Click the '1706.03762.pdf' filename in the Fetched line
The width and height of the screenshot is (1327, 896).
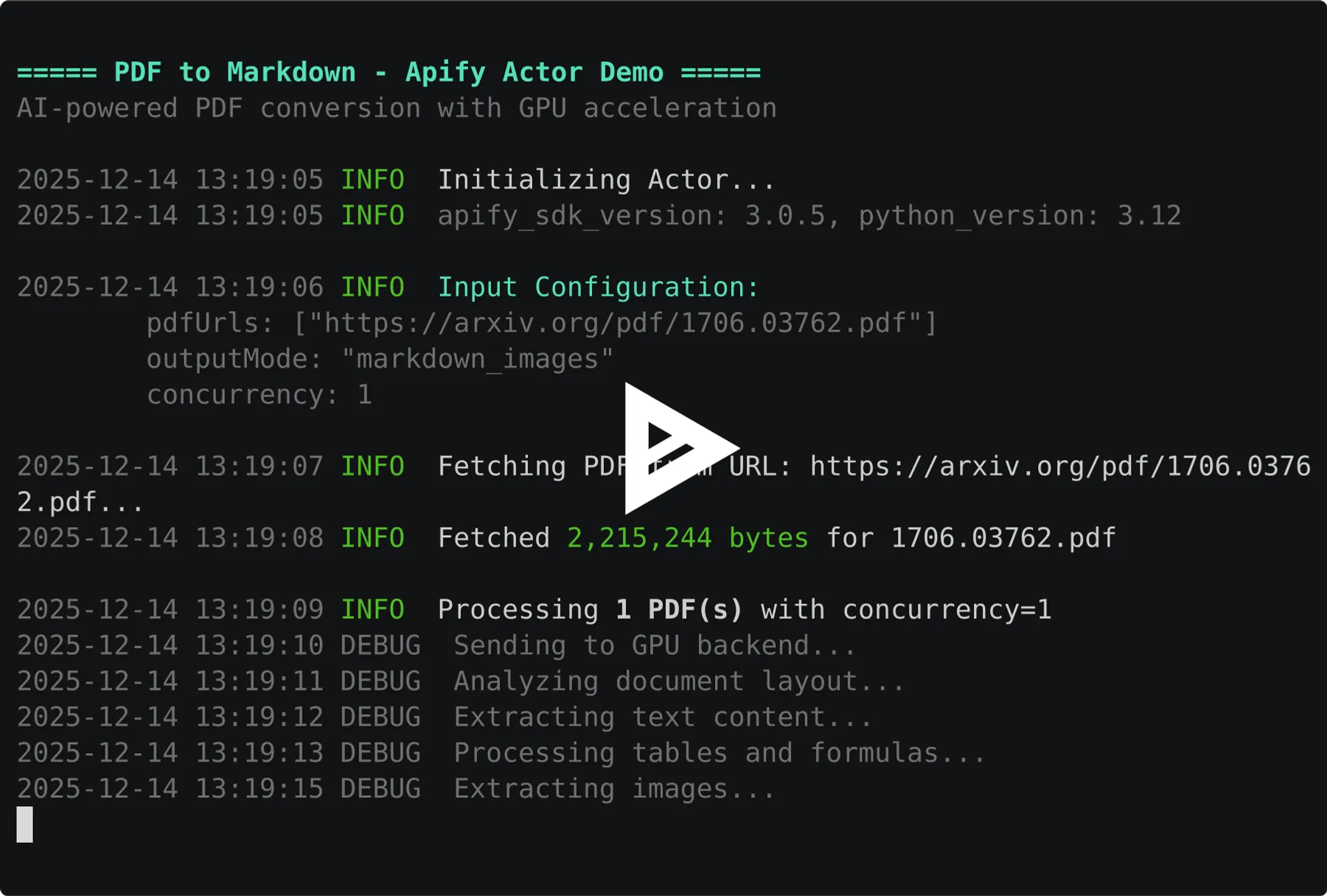pos(1003,538)
